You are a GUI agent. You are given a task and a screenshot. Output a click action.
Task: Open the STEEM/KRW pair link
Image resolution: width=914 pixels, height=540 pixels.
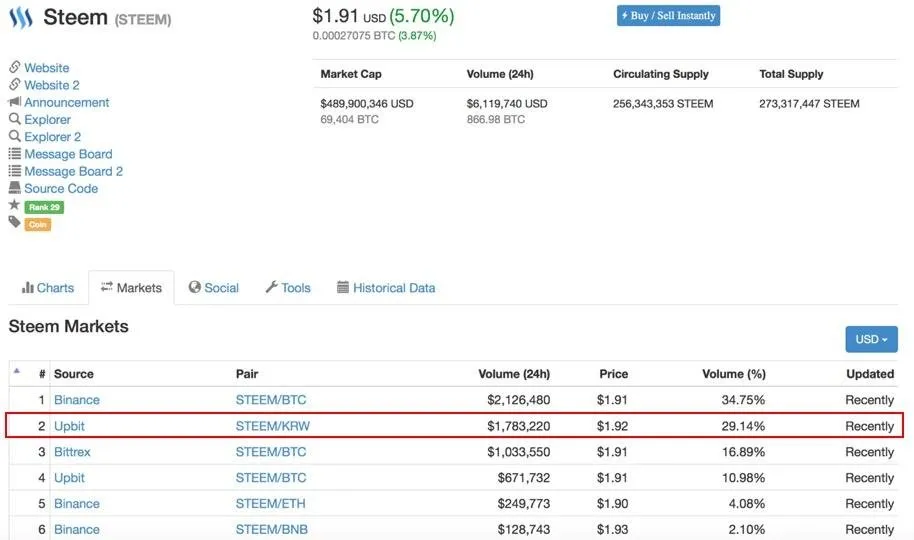(273, 426)
